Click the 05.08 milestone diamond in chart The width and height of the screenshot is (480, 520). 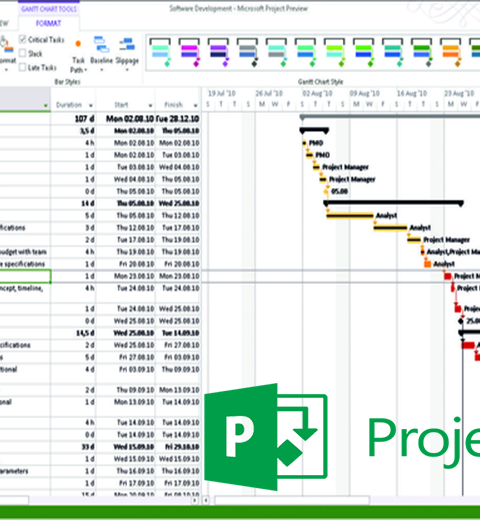[x=326, y=191]
